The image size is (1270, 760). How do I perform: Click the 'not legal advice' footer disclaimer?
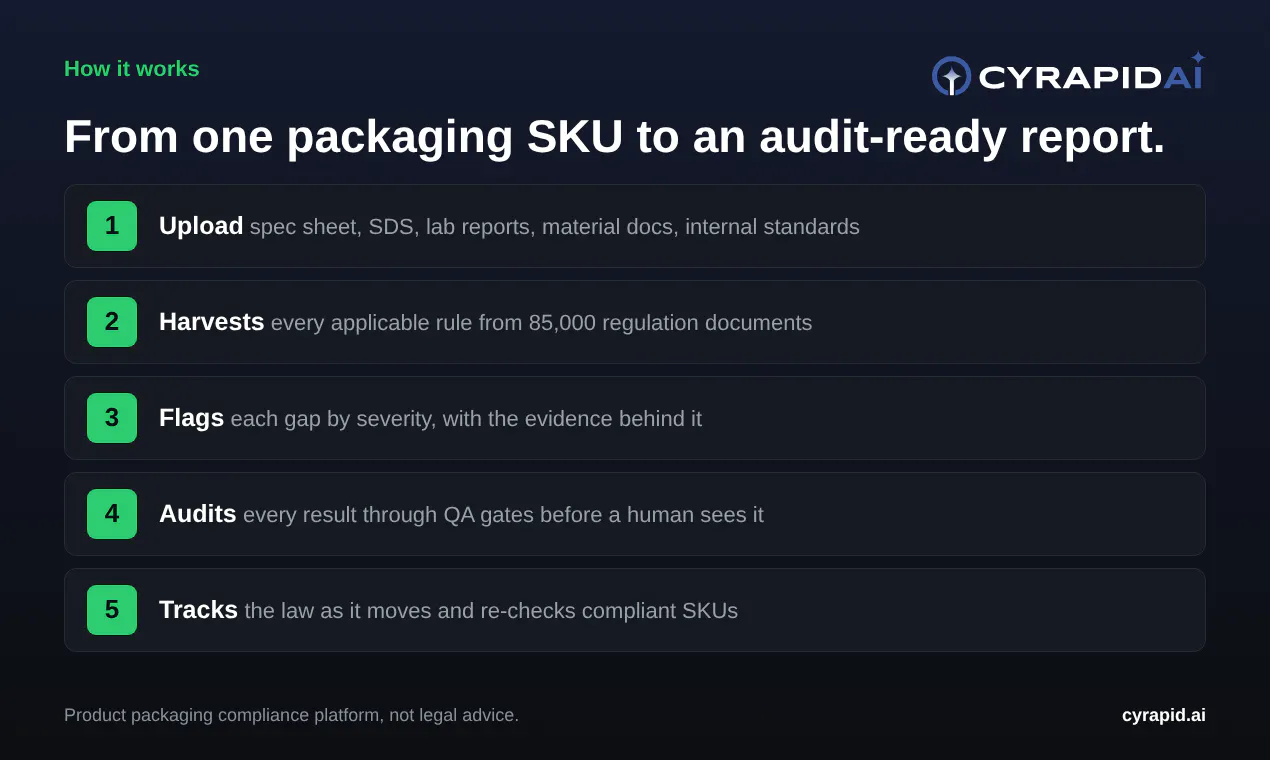[x=291, y=715]
